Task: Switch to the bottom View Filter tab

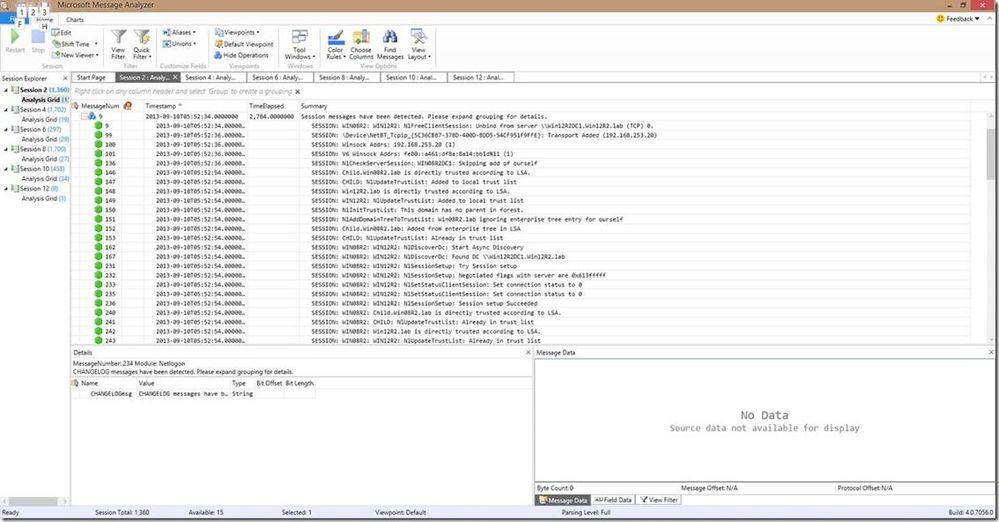Action: pos(659,500)
